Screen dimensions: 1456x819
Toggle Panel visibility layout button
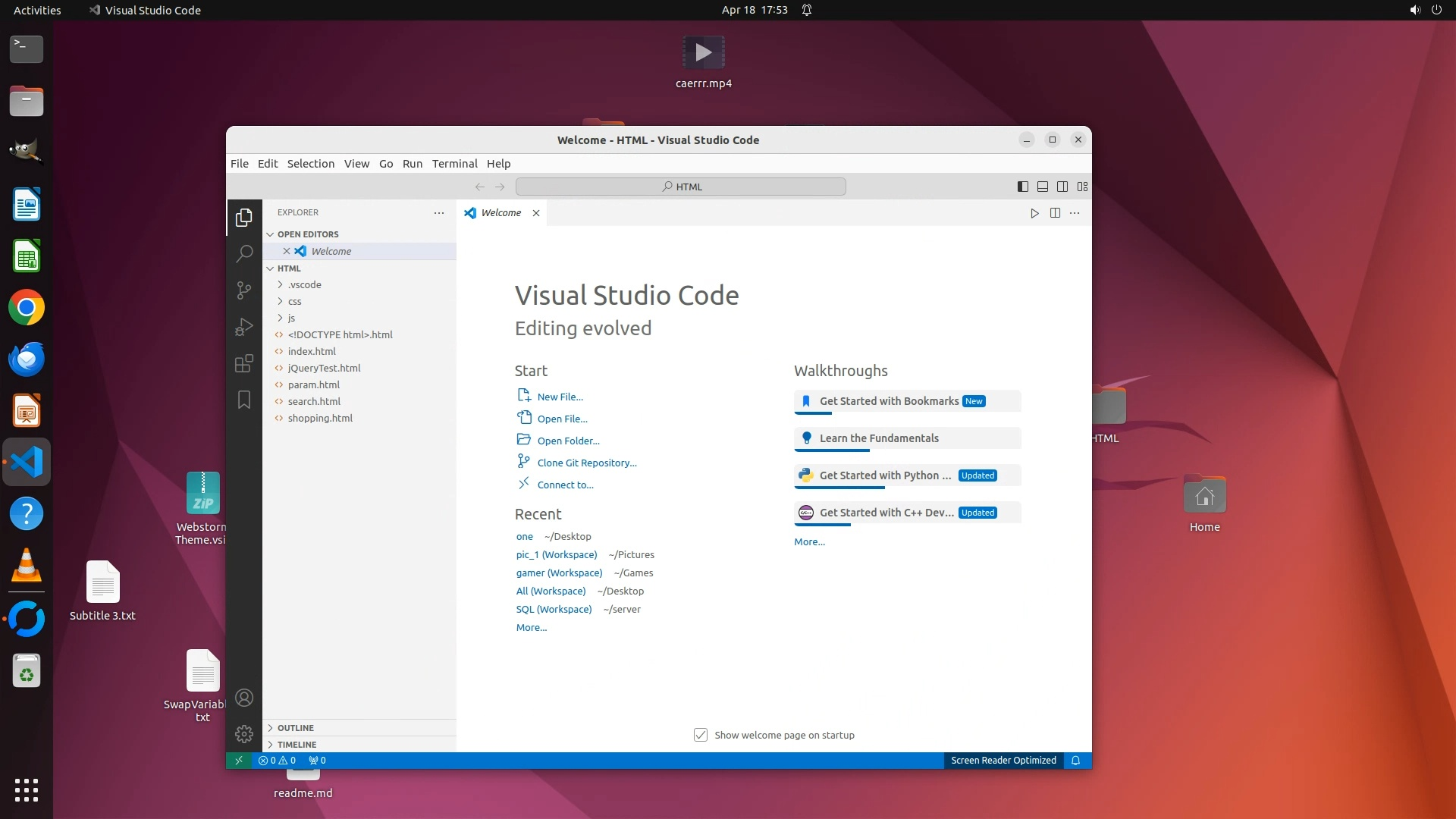pyautogui.click(x=1043, y=187)
